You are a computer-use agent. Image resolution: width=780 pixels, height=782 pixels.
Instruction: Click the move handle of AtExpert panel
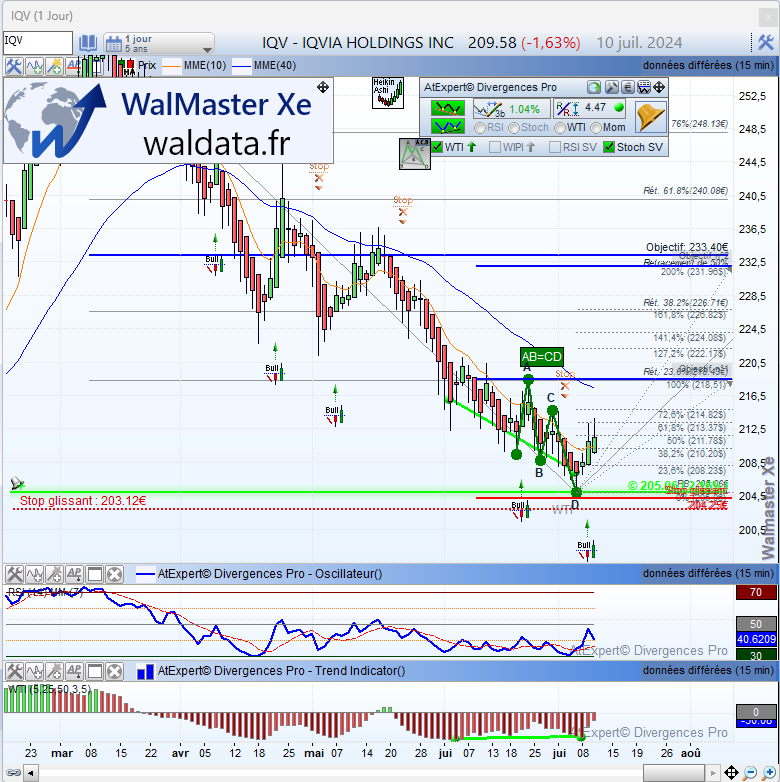(659, 88)
